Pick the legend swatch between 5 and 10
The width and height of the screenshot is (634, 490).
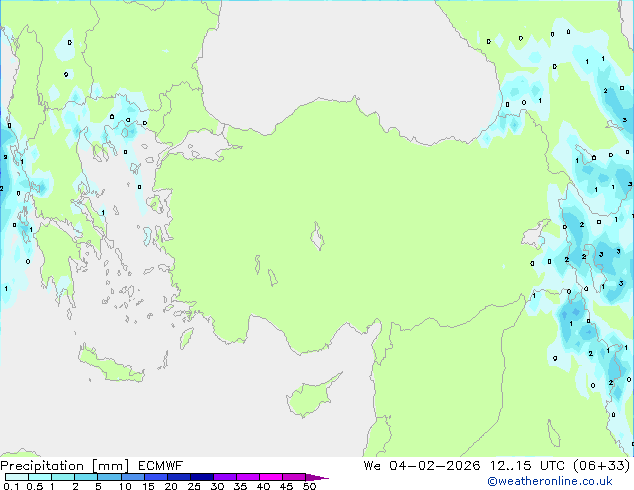[x=109, y=477]
